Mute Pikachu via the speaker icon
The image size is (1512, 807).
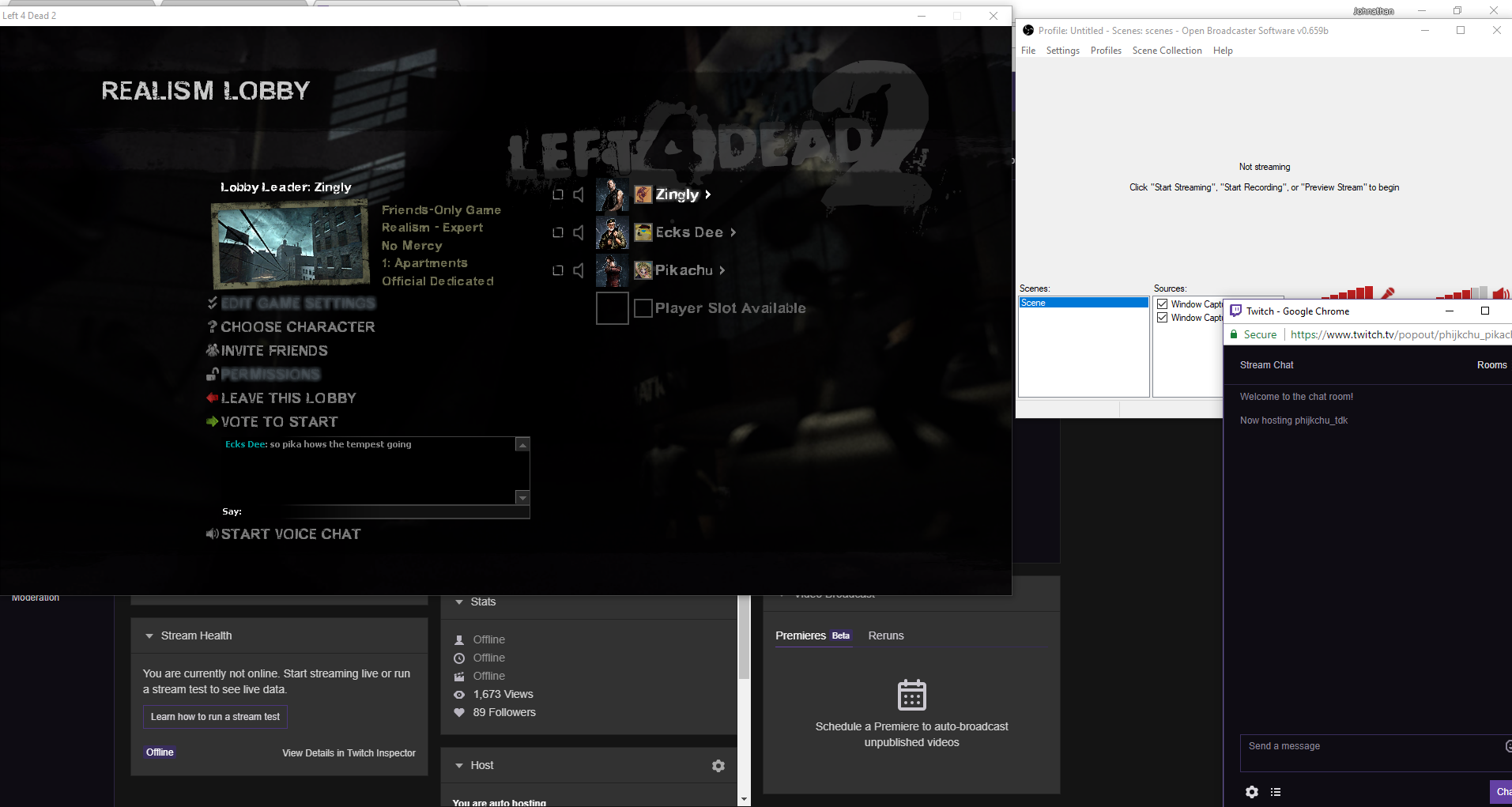579,270
